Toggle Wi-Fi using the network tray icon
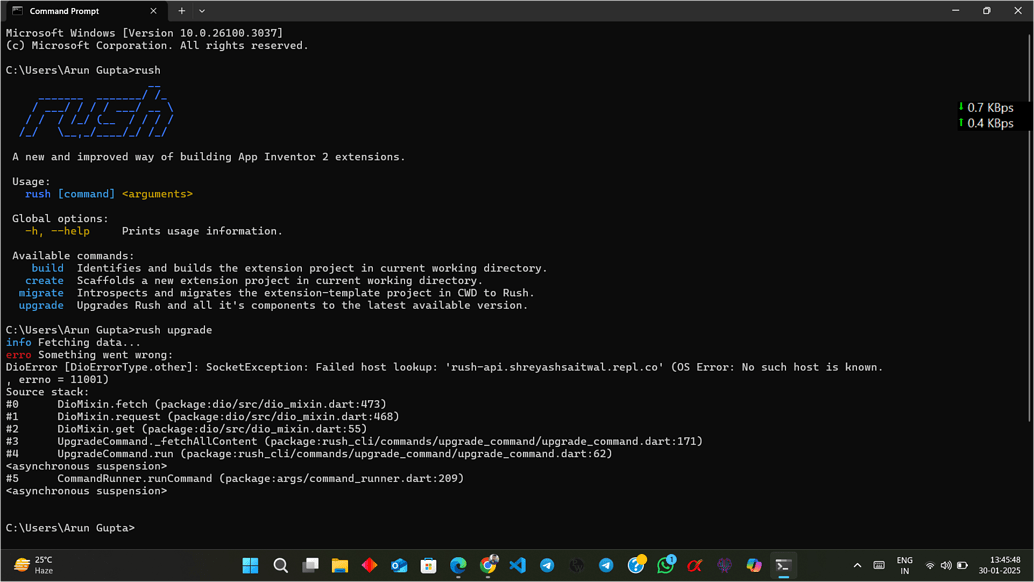The width and height of the screenshot is (1034, 582). [930, 565]
